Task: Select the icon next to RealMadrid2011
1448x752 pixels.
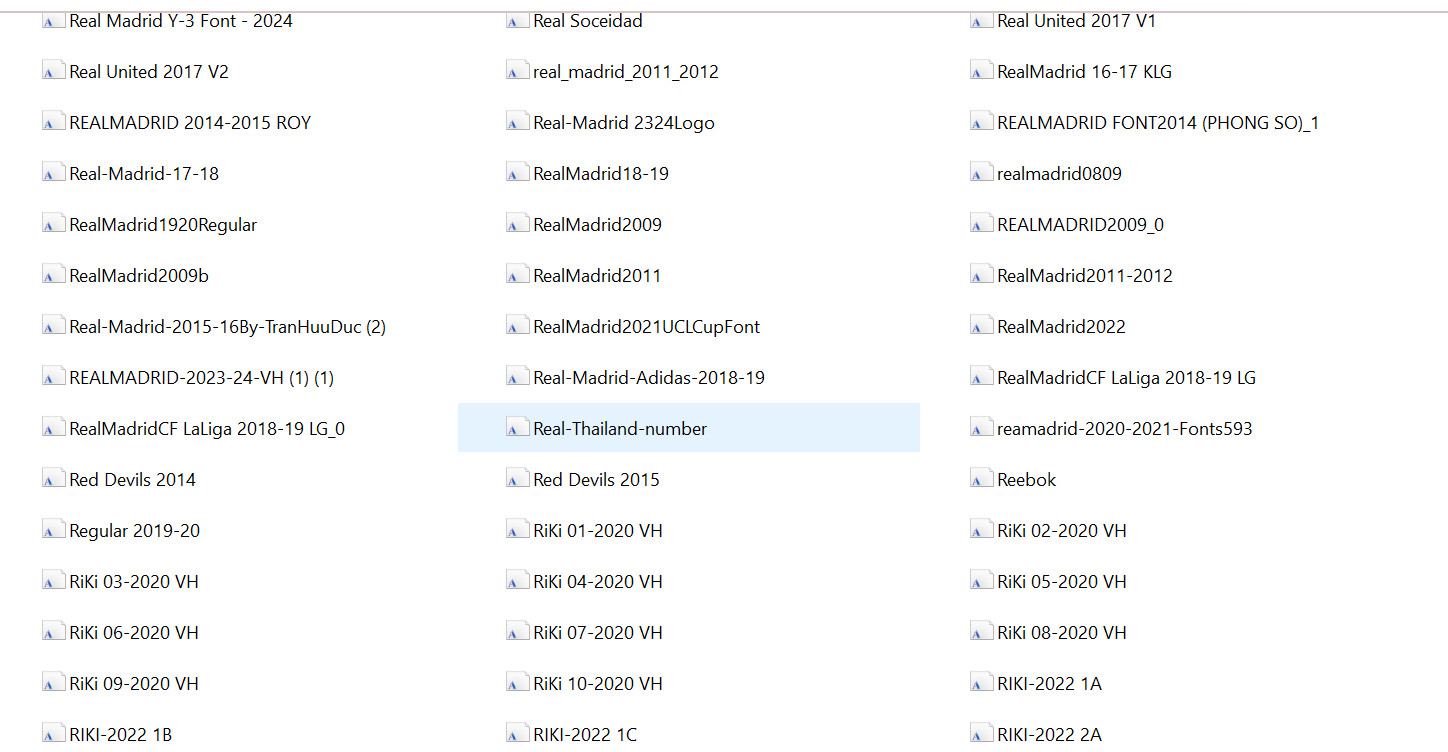Action: tap(517, 276)
